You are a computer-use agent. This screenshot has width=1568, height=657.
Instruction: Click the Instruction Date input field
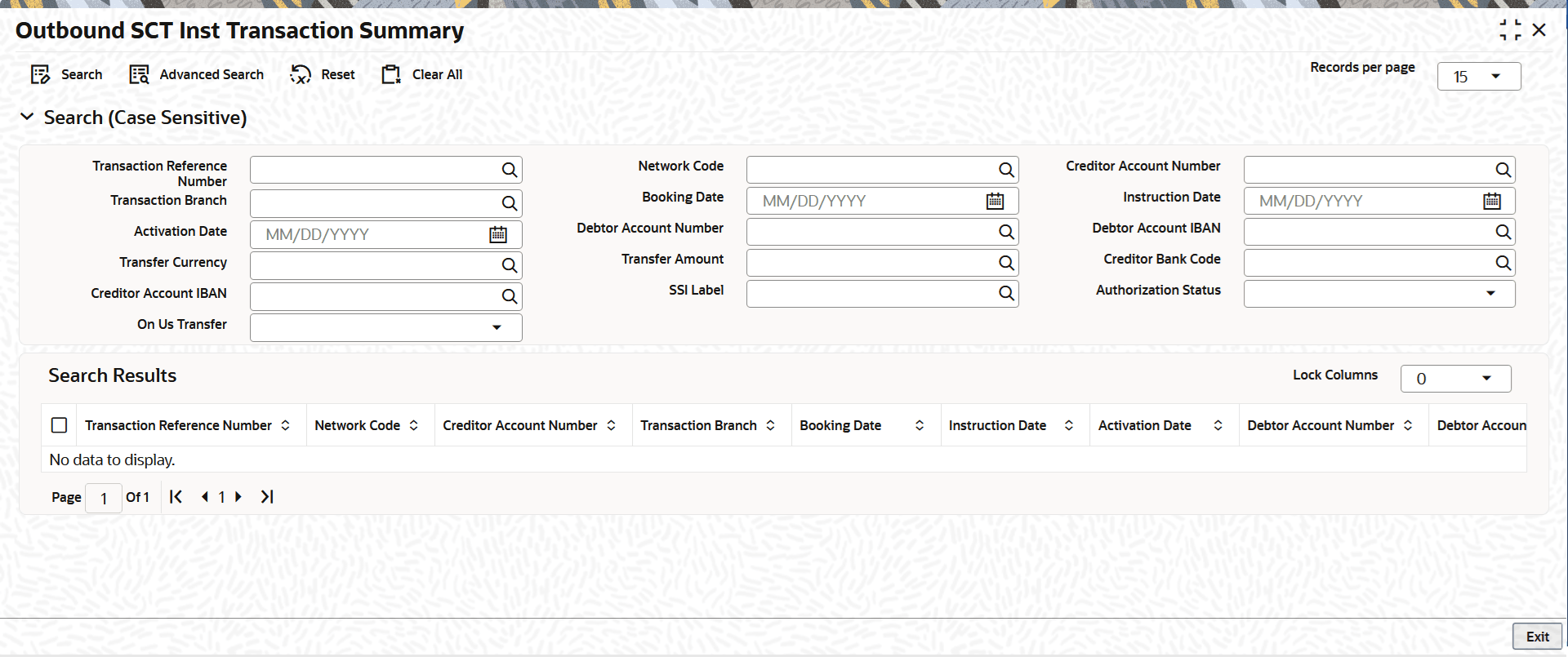point(1379,201)
